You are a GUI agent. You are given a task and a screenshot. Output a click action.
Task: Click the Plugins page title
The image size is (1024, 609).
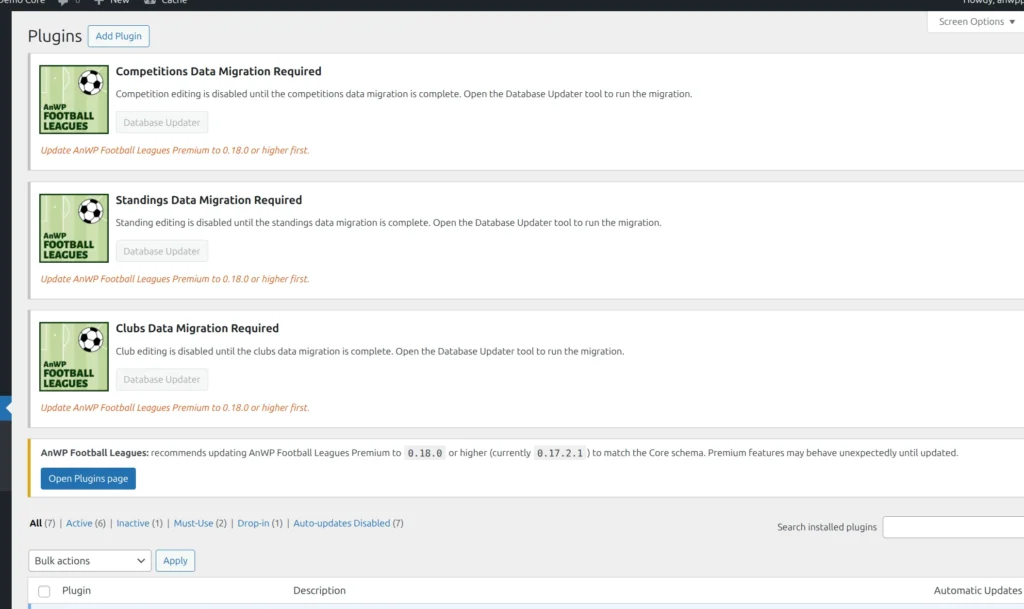click(55, 36)
